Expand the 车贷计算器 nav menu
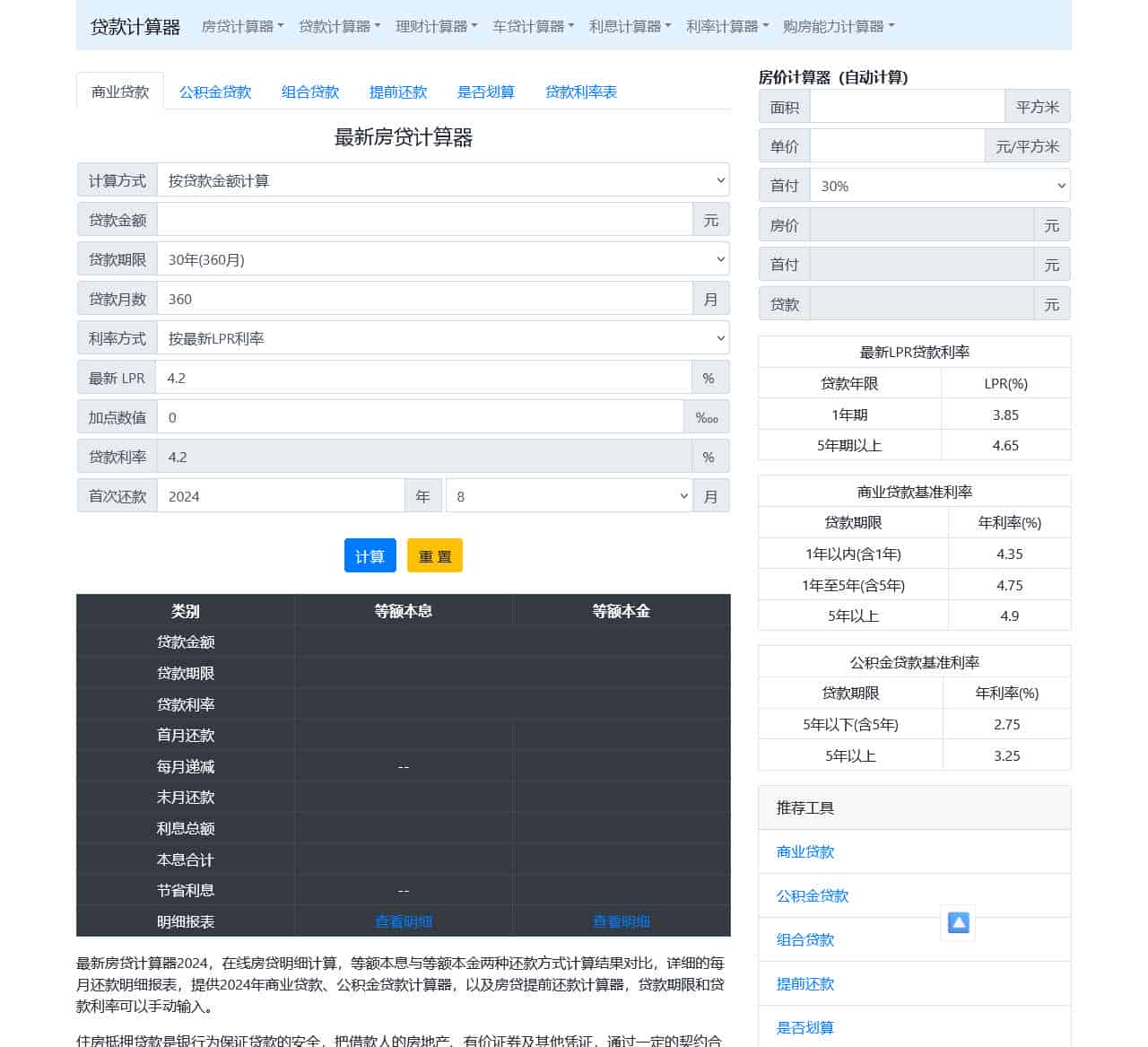 [x=533, y=26]
